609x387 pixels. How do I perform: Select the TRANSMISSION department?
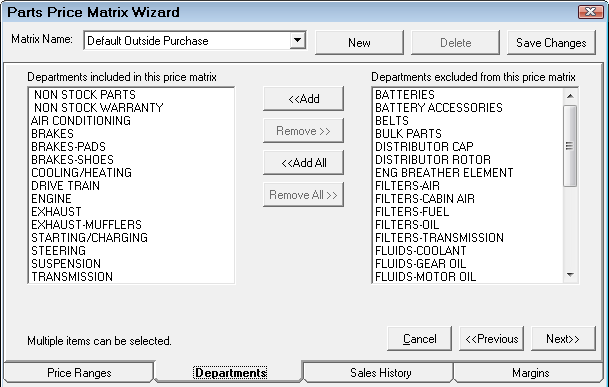(131, 277)
